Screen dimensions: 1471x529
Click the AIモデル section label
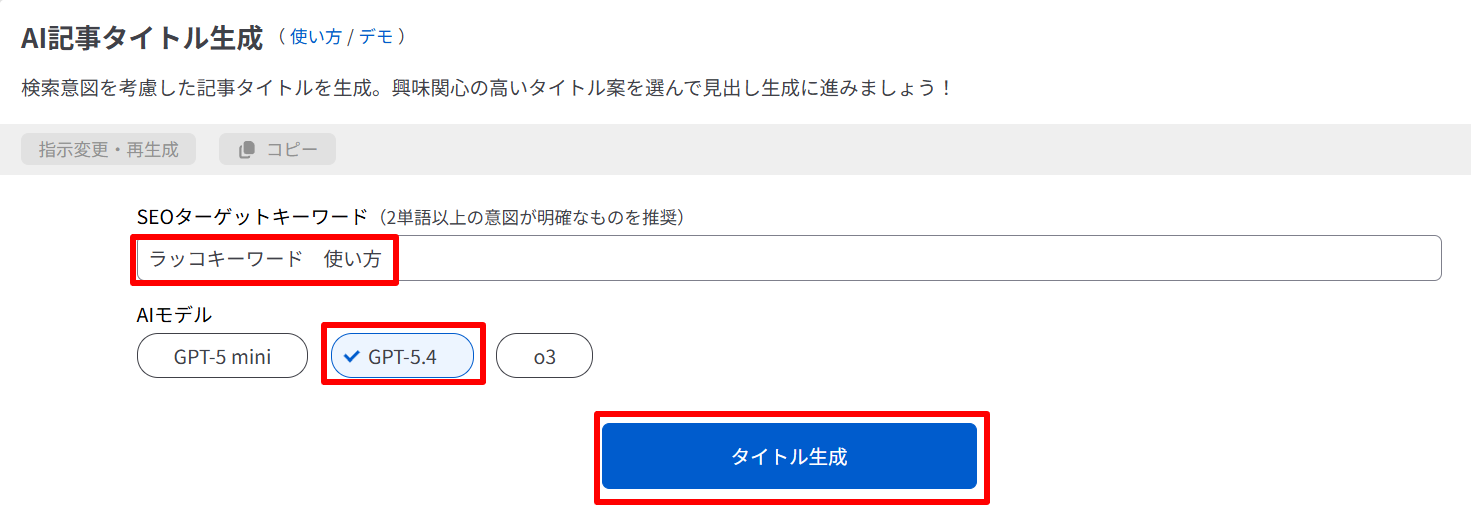pyautogui.click(x=174, y=315)
